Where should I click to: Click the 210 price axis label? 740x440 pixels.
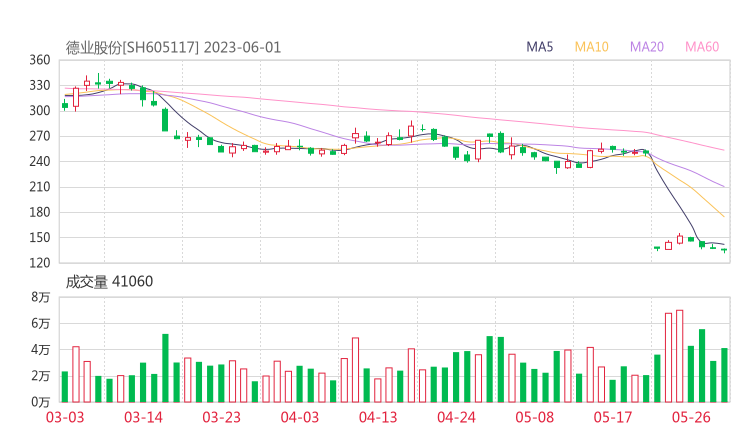[40, 187]
